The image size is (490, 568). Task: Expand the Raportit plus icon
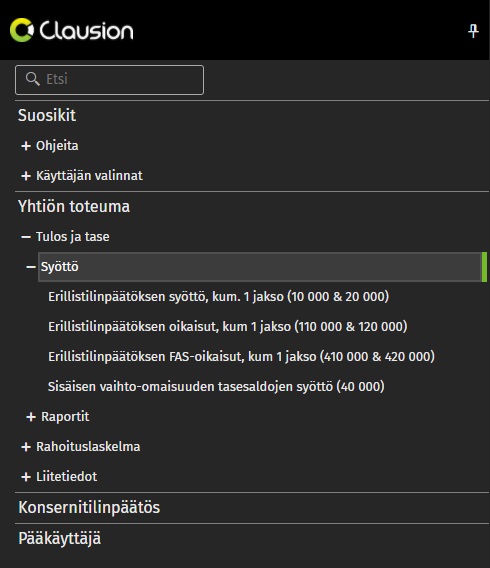coord(31,417)
